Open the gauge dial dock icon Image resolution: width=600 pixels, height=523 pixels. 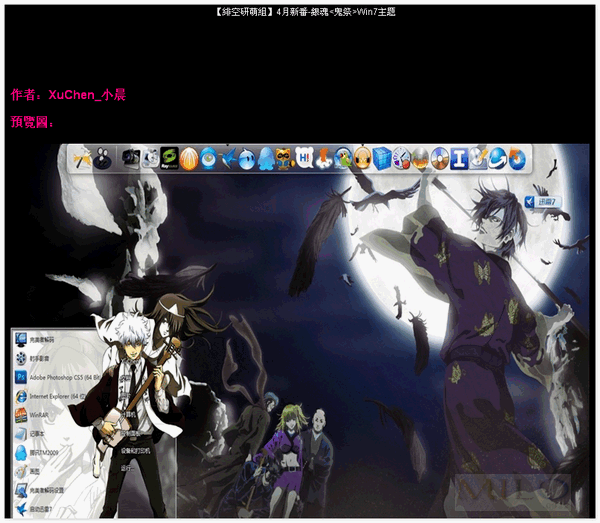pos(401,158)
